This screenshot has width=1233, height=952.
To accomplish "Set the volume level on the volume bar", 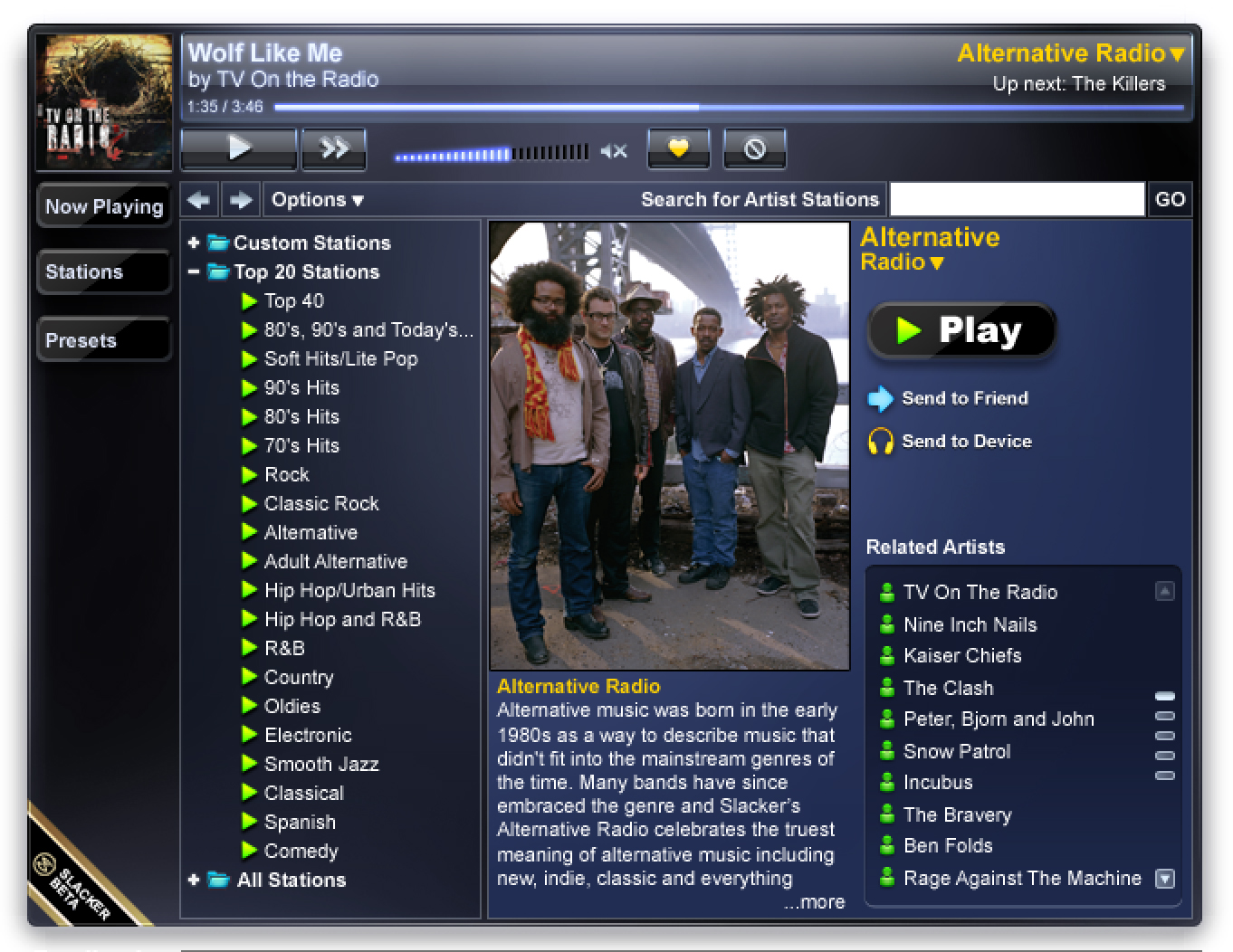I will 491,153.
